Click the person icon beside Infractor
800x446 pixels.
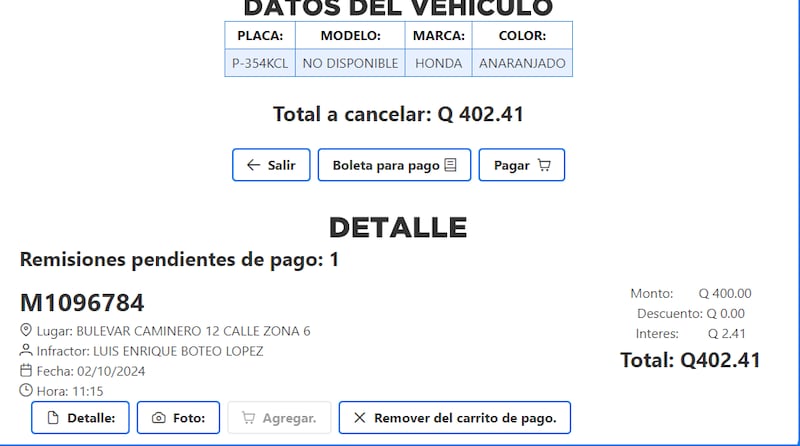pos(26,350)
